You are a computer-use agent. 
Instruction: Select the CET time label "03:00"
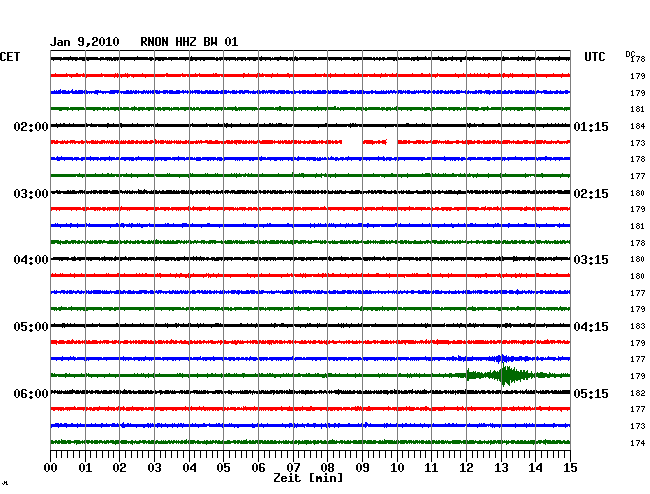(x=31, y=194)
